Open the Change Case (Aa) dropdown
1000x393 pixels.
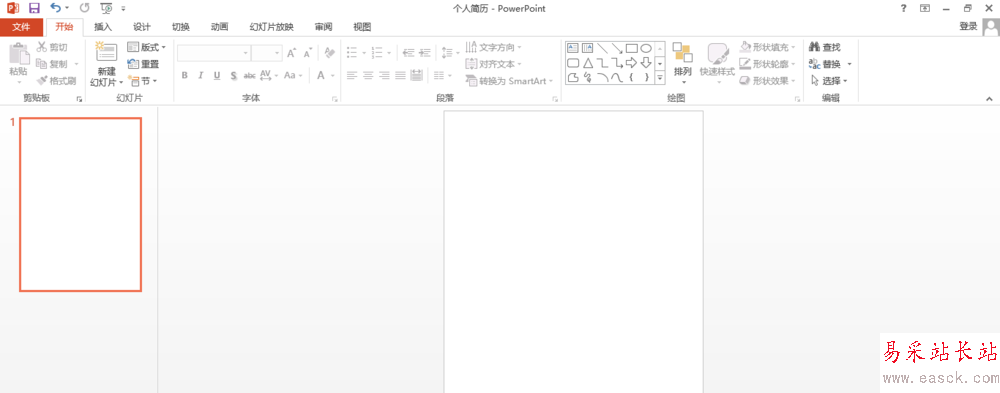(x=293, y=75)
